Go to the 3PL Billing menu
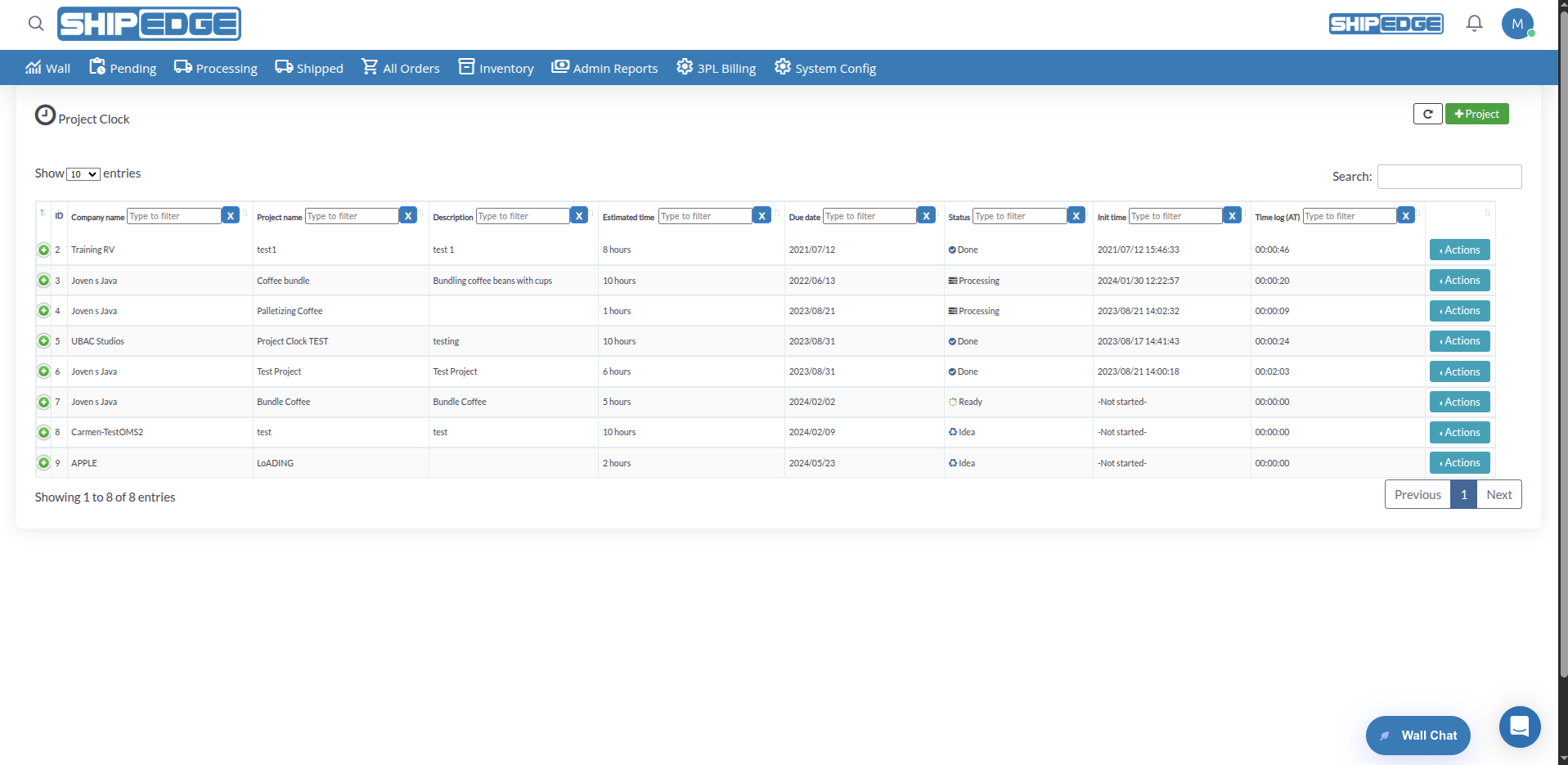The height and width of the screenshot is (765, 1568). click(716, 68)
